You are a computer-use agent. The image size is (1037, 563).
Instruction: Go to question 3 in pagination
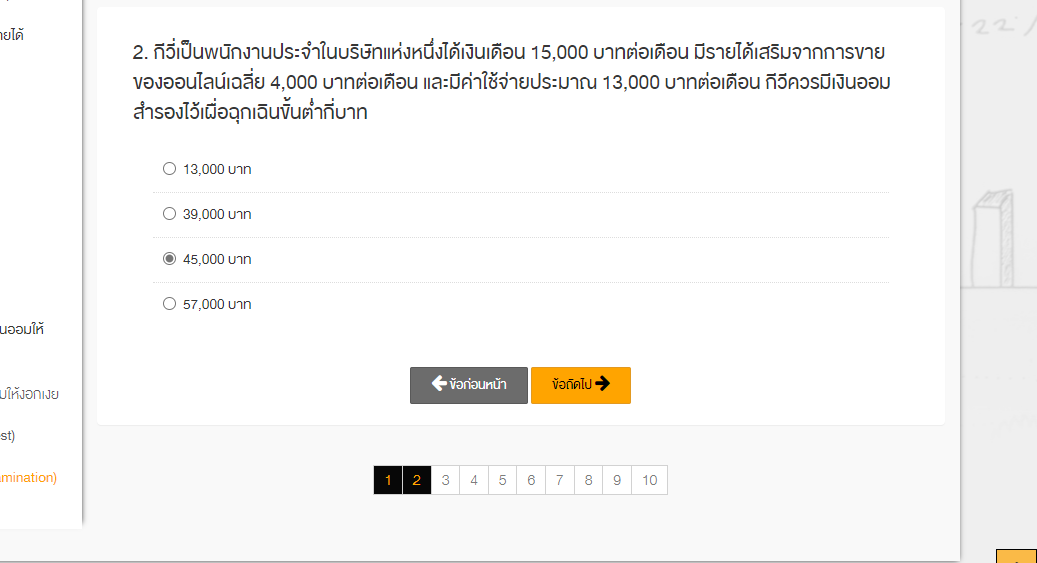coord(445,480)
